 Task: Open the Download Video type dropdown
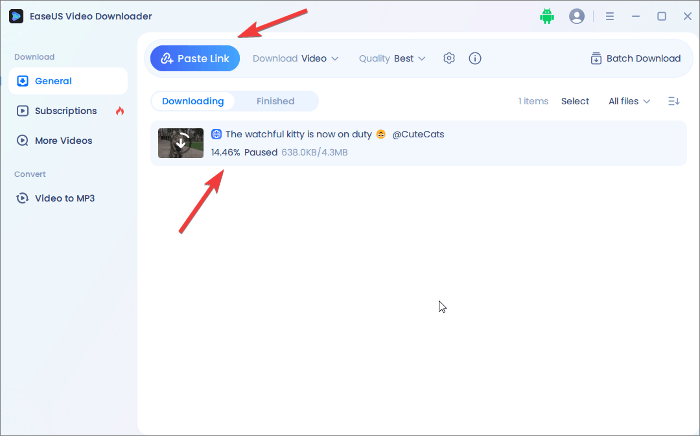pyautogui.click(x=295, y=58)
